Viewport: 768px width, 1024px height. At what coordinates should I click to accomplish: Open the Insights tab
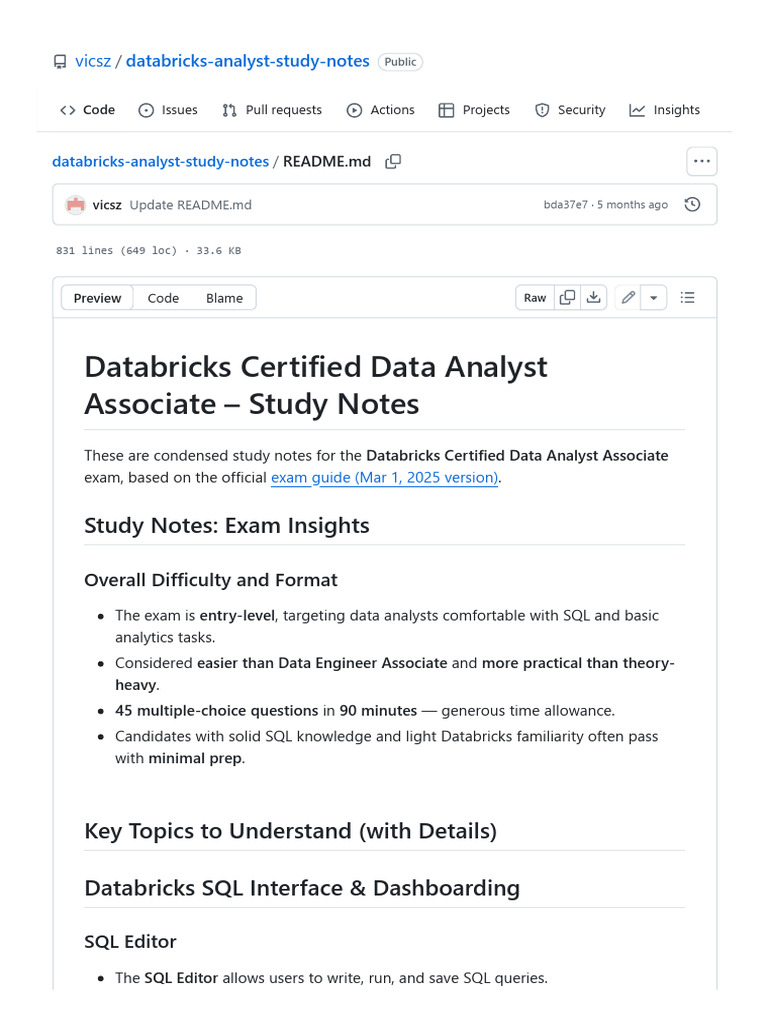(x=665, y=110)
